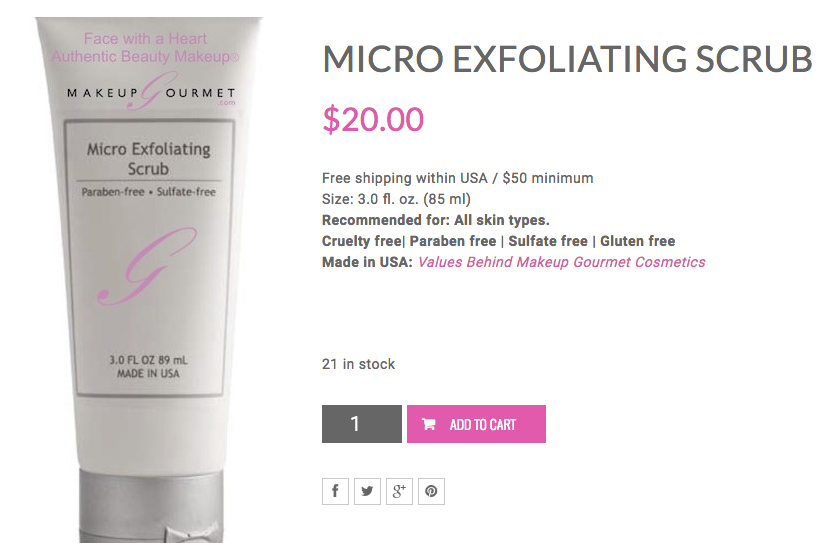Click the pink G logo on tube
The image size is (826, 545).
(148, 266)
